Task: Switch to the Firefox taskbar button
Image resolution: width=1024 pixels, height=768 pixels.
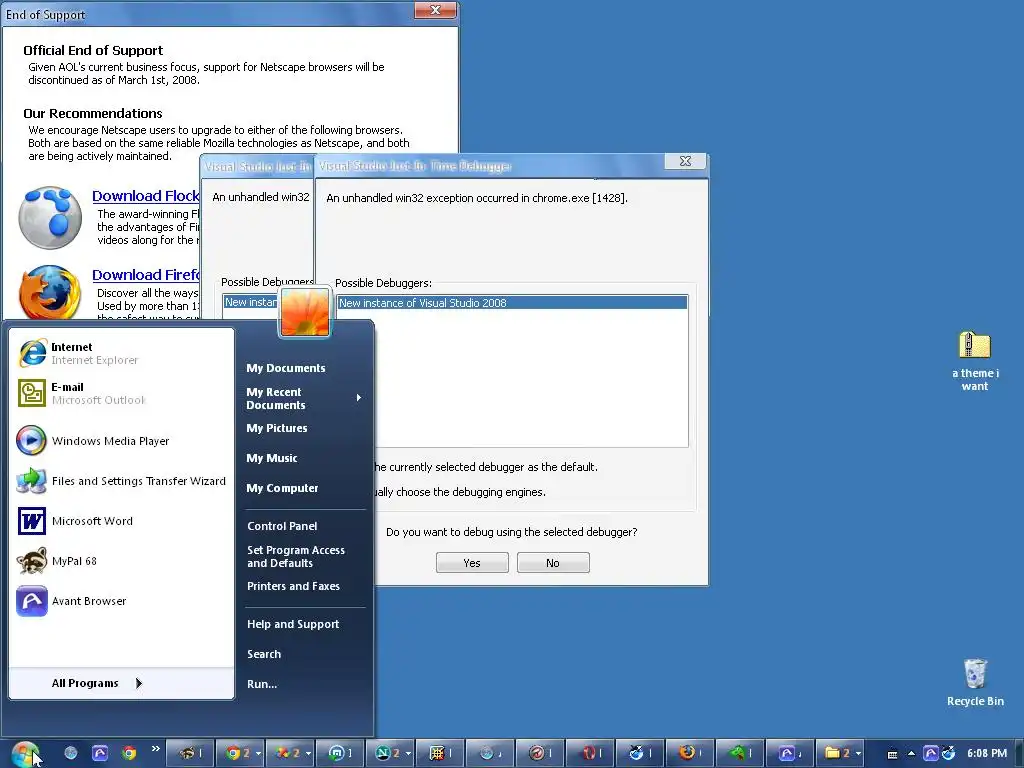Action: coord(690,753)
